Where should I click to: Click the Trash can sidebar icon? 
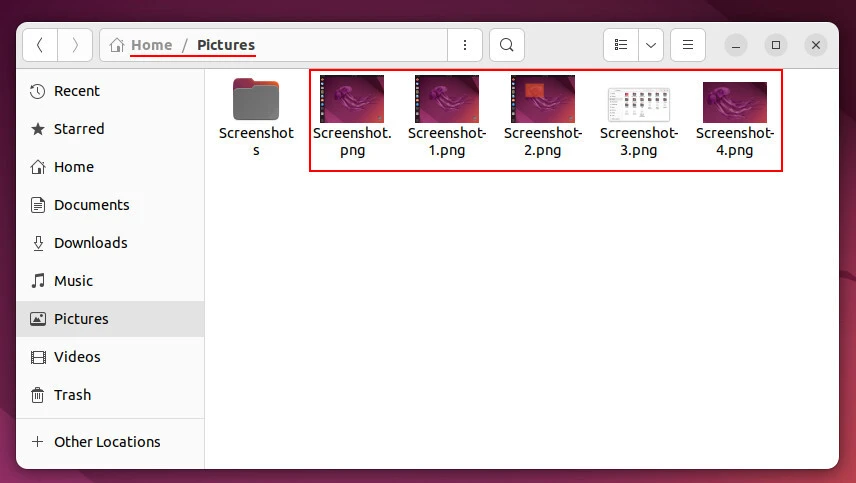coord(38,395)
